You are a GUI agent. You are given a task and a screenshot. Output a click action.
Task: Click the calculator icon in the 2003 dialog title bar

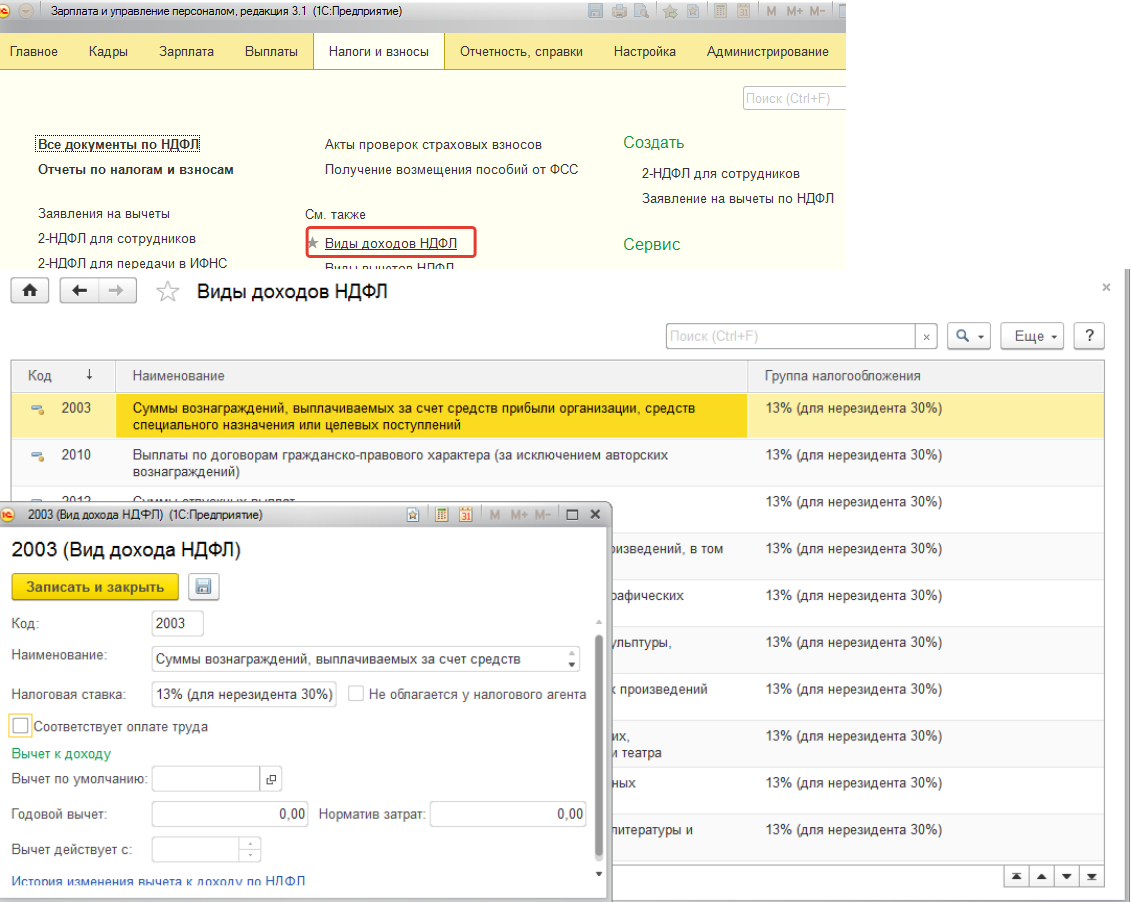(x=441, y=515)
